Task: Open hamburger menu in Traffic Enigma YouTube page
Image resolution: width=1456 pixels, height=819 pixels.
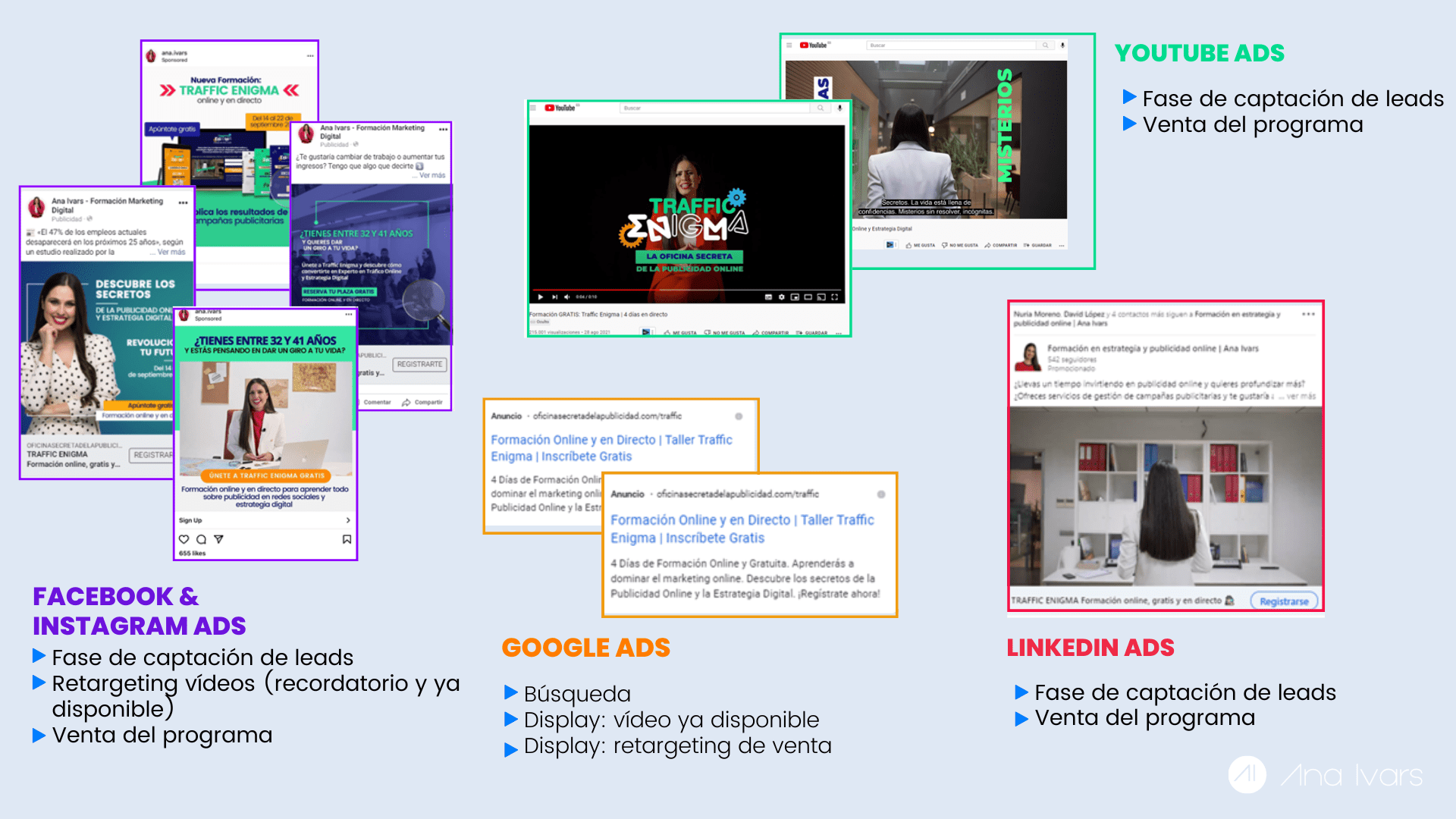Action: (x=533, y=108)
